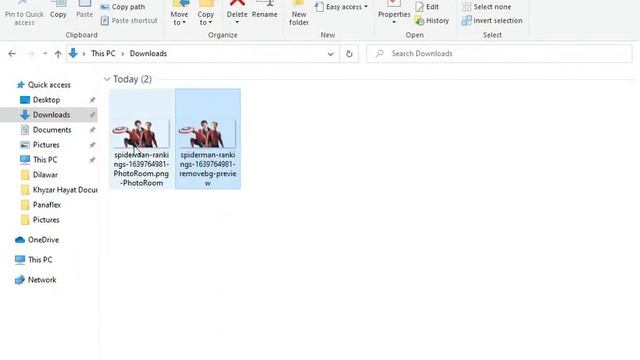
Task: Click the forward navigation arrow
Action: (x=30, y=53)
